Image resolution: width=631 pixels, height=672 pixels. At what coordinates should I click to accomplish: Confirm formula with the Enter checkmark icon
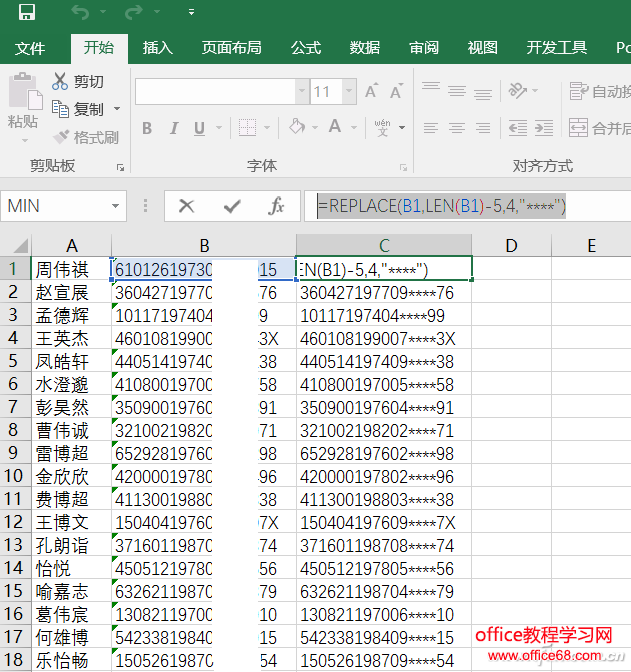(232, 206)
